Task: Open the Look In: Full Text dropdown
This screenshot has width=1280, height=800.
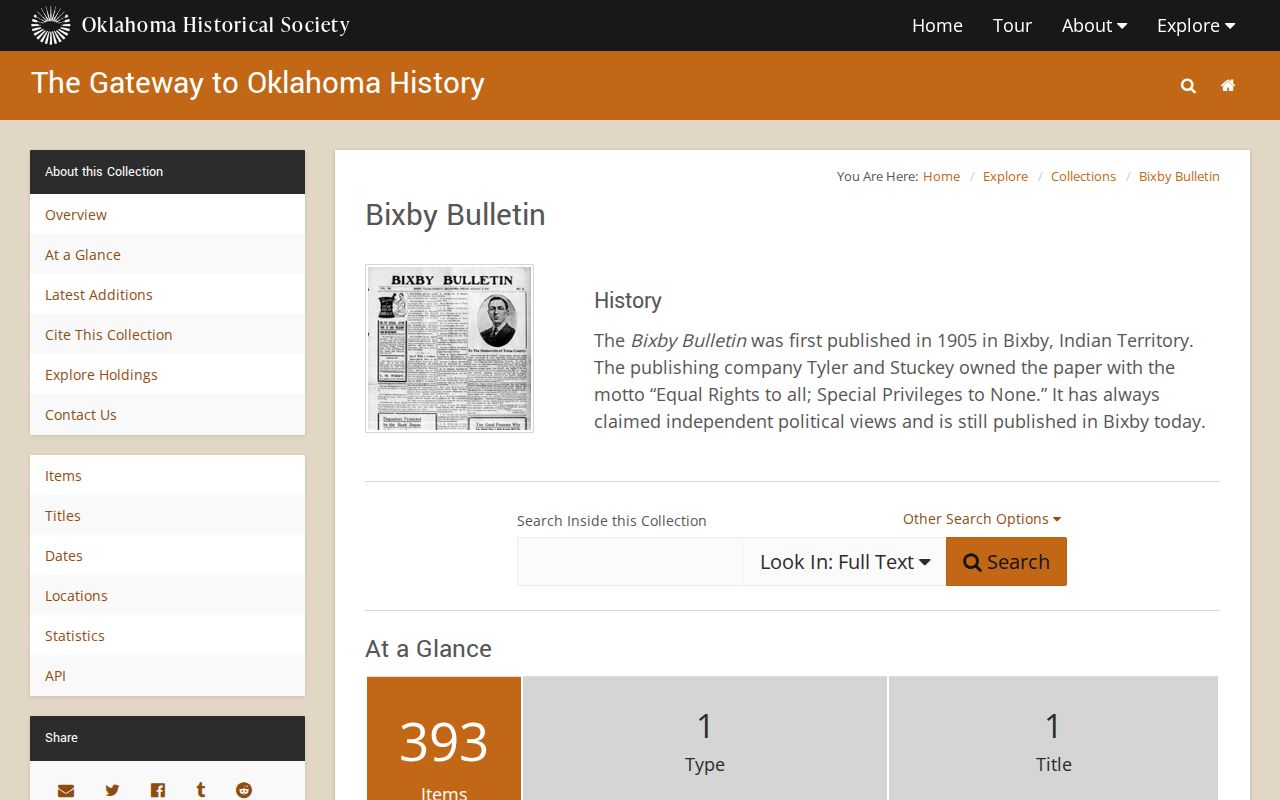Action: (845, 562)
